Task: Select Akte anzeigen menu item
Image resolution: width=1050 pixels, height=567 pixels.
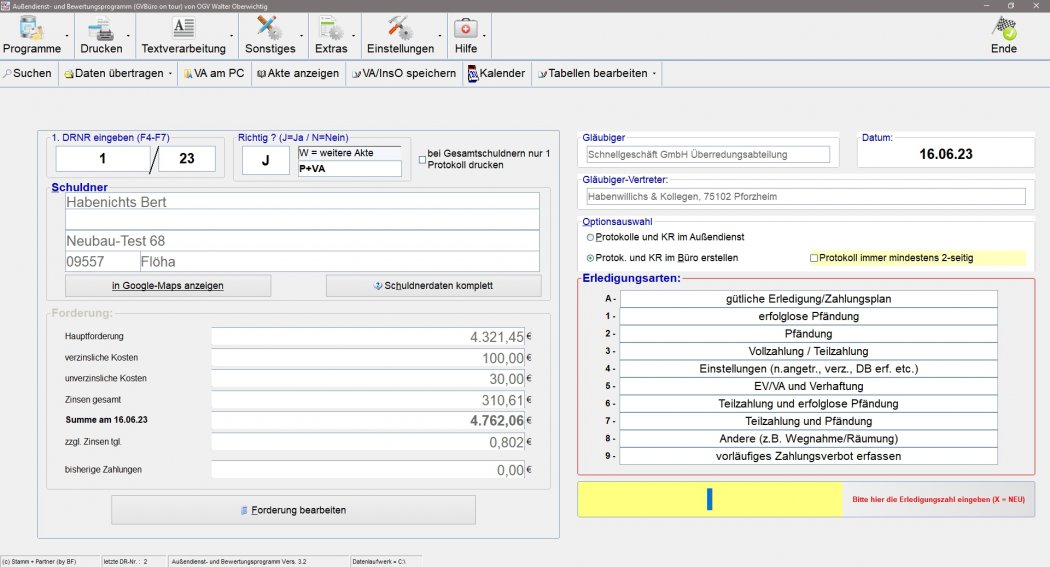Action: [x=297, y=73]
